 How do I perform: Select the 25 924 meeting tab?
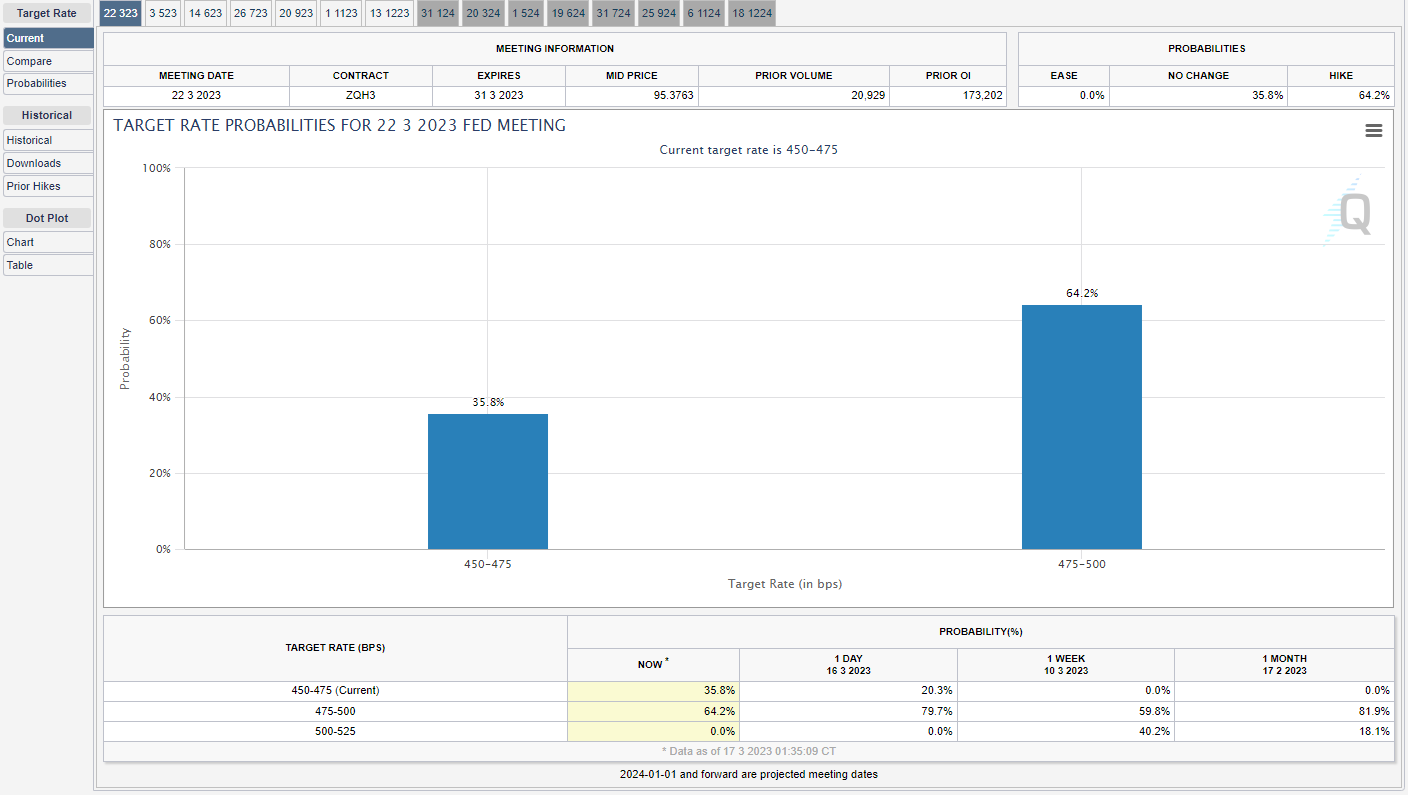(x=660, y=13)
